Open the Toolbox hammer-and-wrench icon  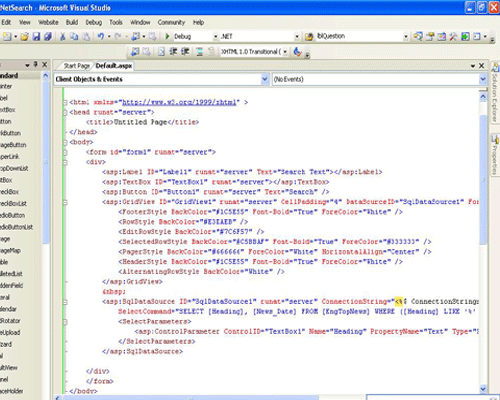click(x=453, y=36)
